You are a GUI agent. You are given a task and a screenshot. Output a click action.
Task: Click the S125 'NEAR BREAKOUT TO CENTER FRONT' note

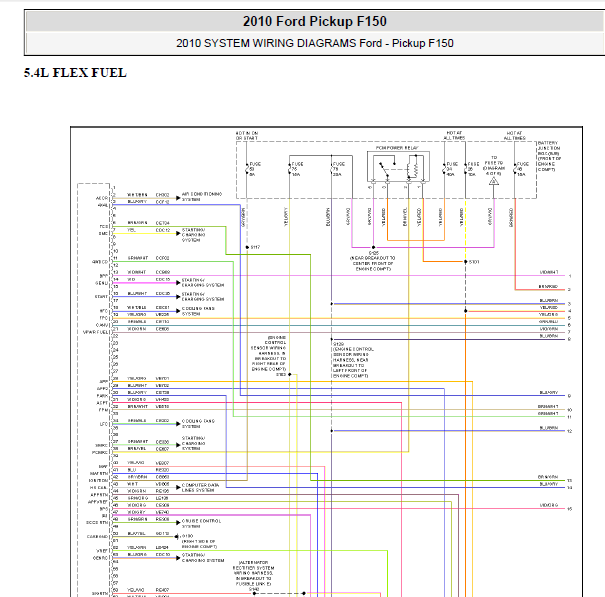(x=373, y=263)
